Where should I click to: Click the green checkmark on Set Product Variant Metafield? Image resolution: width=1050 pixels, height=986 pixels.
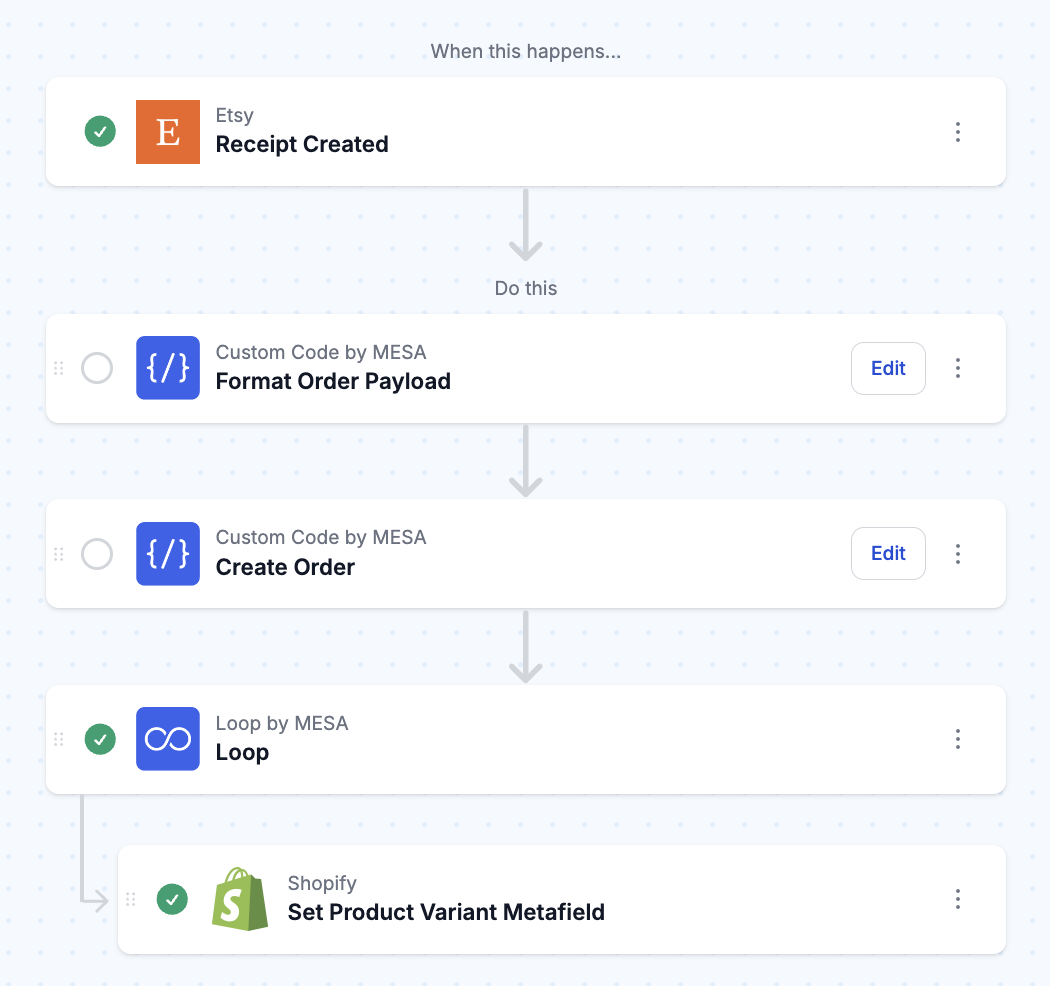click(172, 899)
